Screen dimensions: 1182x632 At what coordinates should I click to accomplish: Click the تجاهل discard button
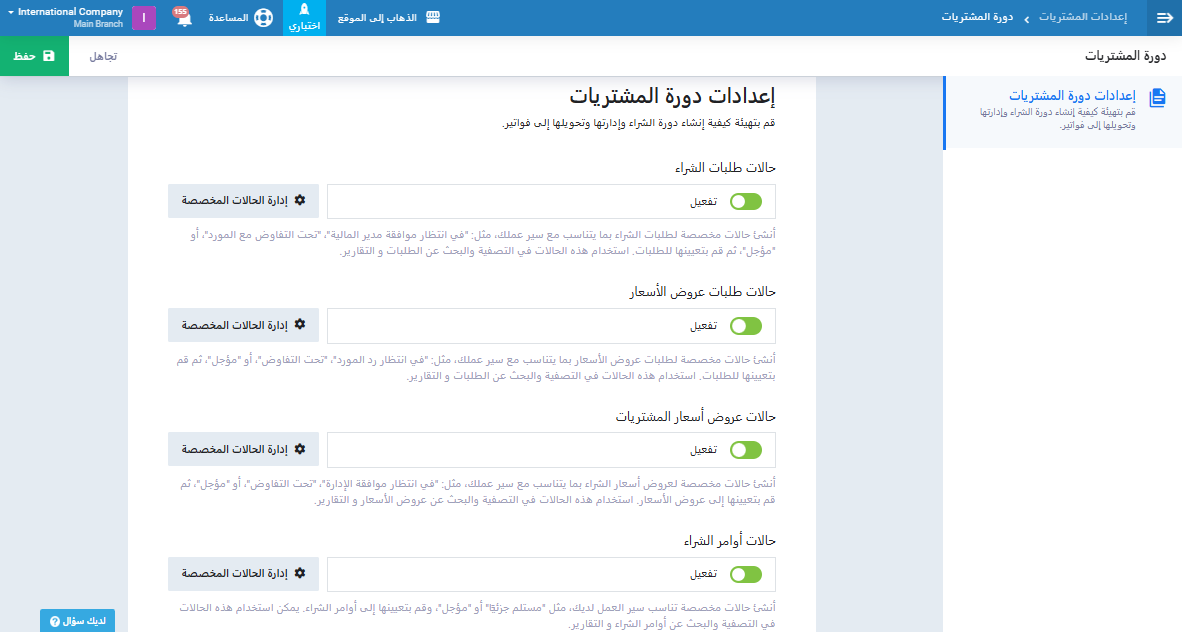(x=103, y=56)
